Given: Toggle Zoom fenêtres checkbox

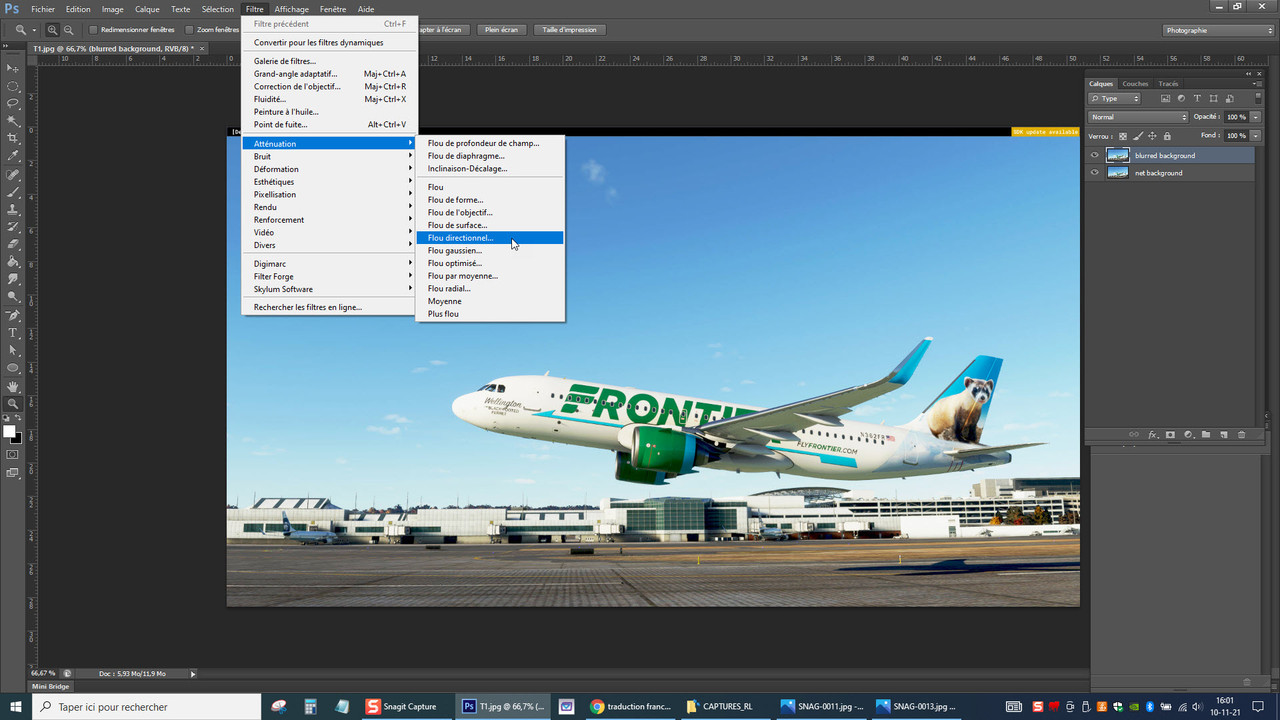Looking at the screenshot, I should tap(189, 30).
